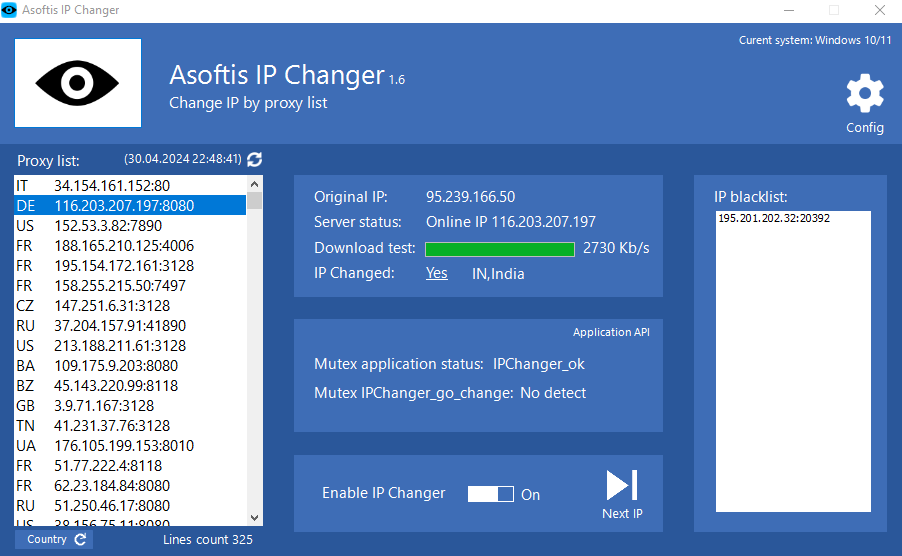Click the proxy list scroll down arrow

point(255,517)
